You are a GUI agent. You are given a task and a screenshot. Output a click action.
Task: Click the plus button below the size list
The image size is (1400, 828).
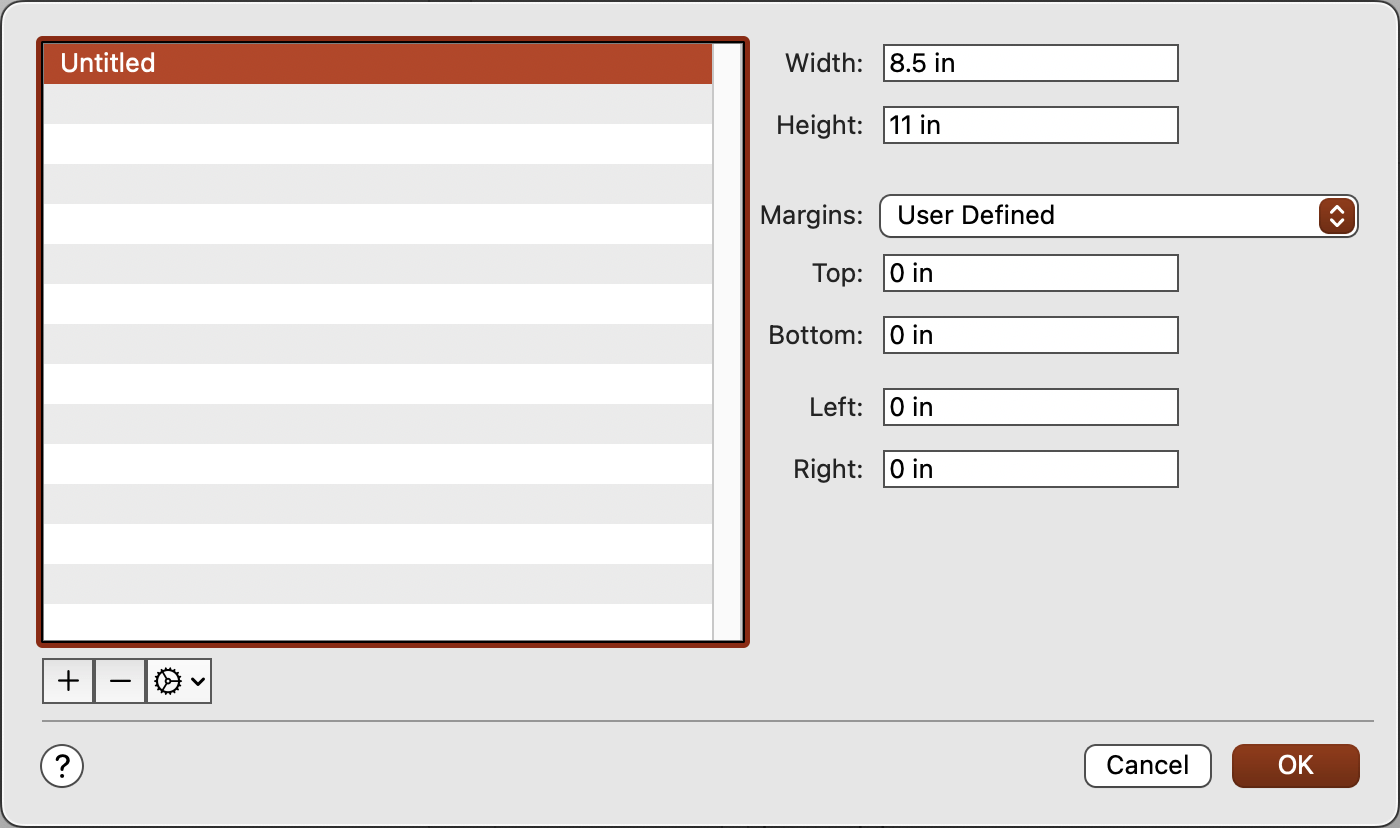[x=67, y=681]
